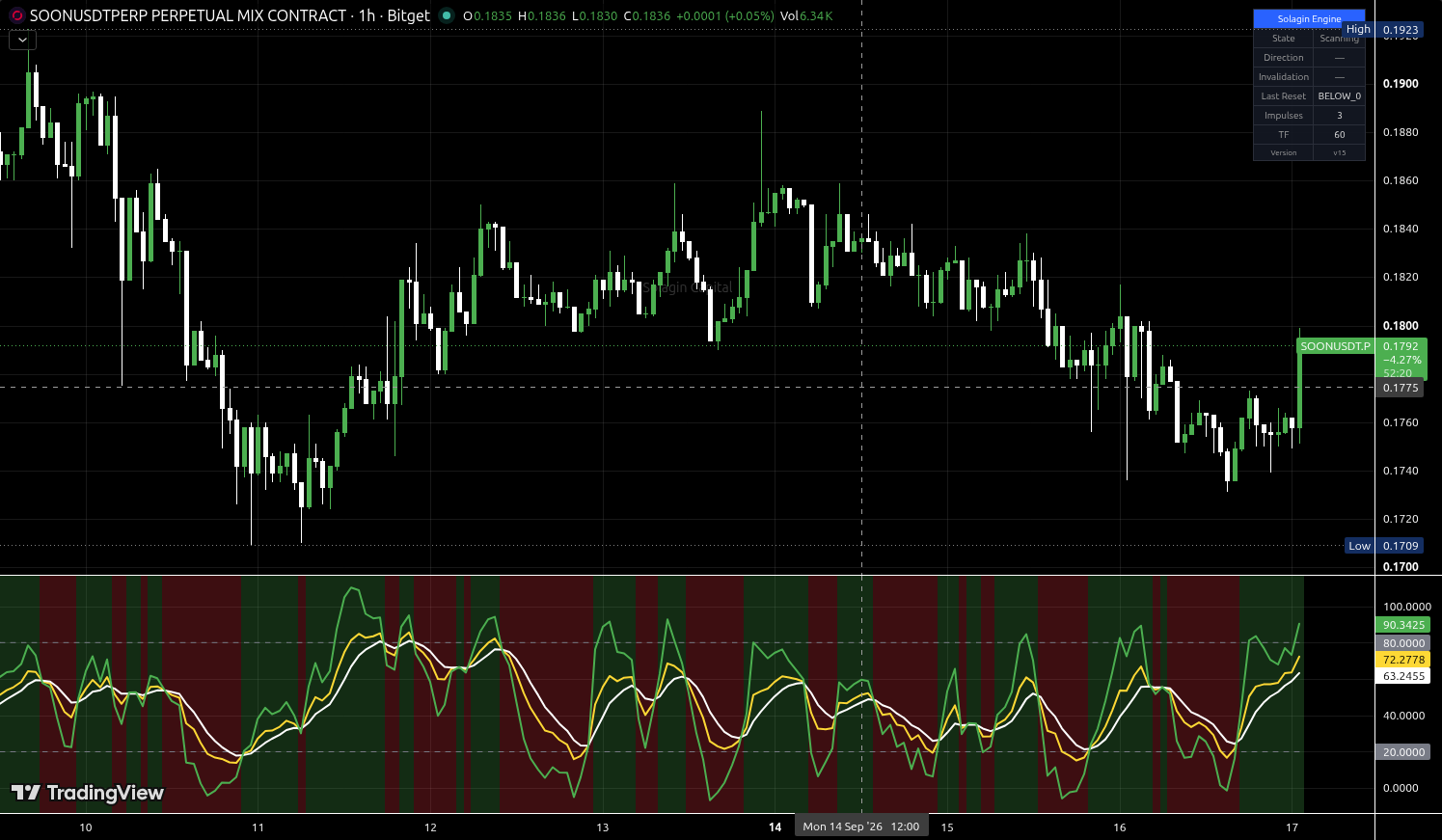
Task: Click the High 0.1923 price label
Action: (1383, 30)
